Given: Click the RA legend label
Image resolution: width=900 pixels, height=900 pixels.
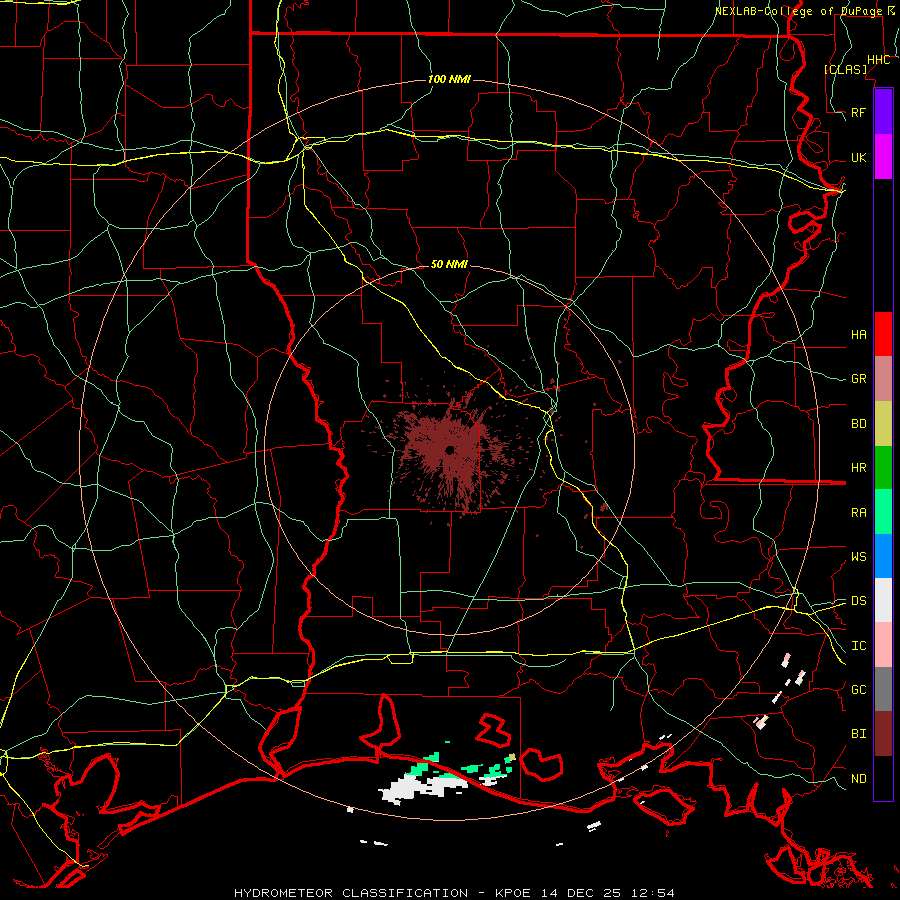Looking at the screenshot, I should (858, 513).
